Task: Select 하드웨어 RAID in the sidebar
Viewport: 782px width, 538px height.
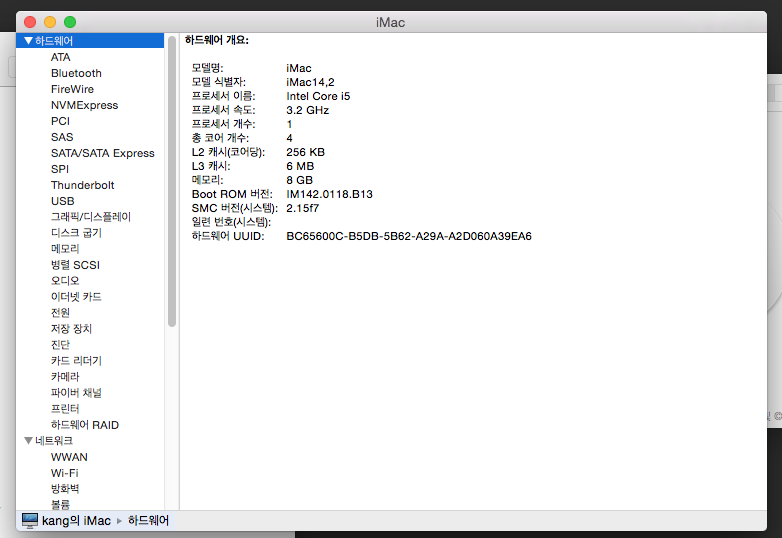Action: (84, 425)
